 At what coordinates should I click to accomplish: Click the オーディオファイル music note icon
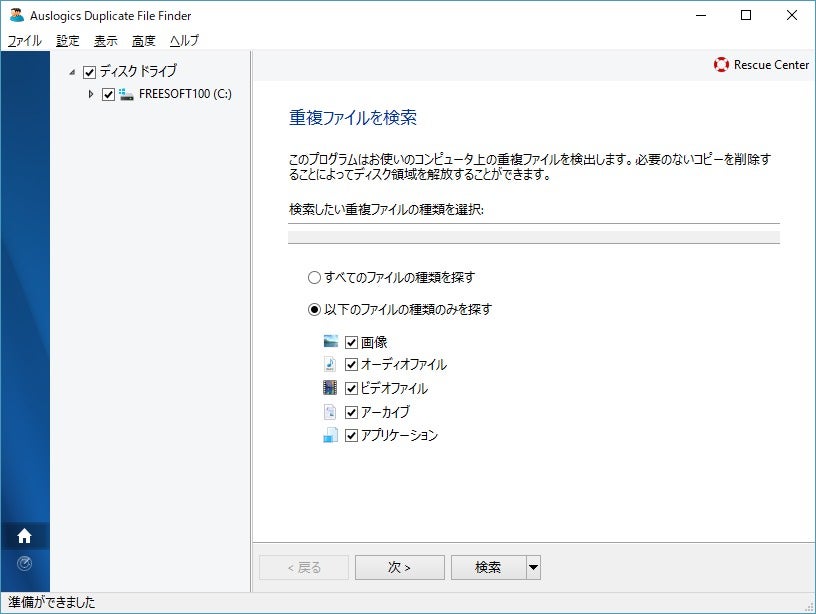click(330, 364)
